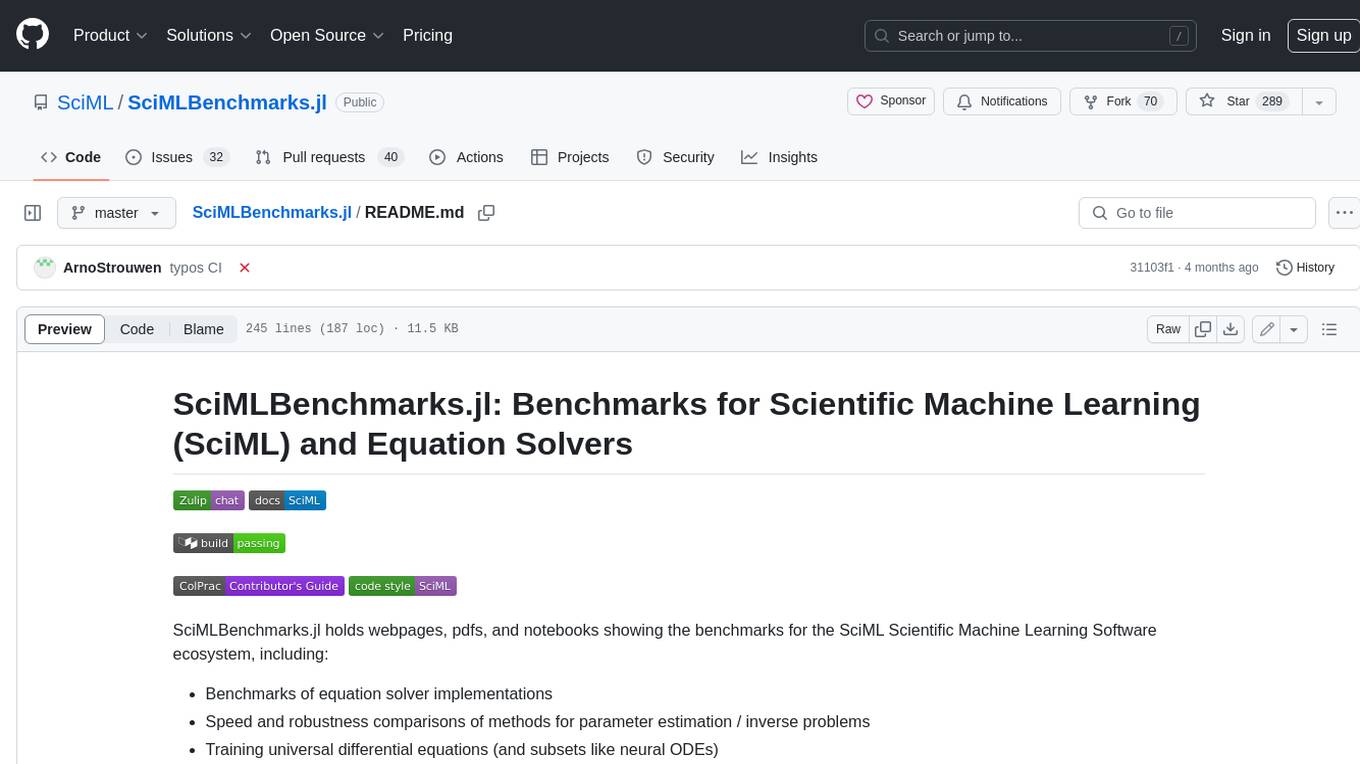Image resolution: width=1360 pixels, height=764 pixels.
Task: Expand the star lists dropdown arrow
Action: 1319,101
